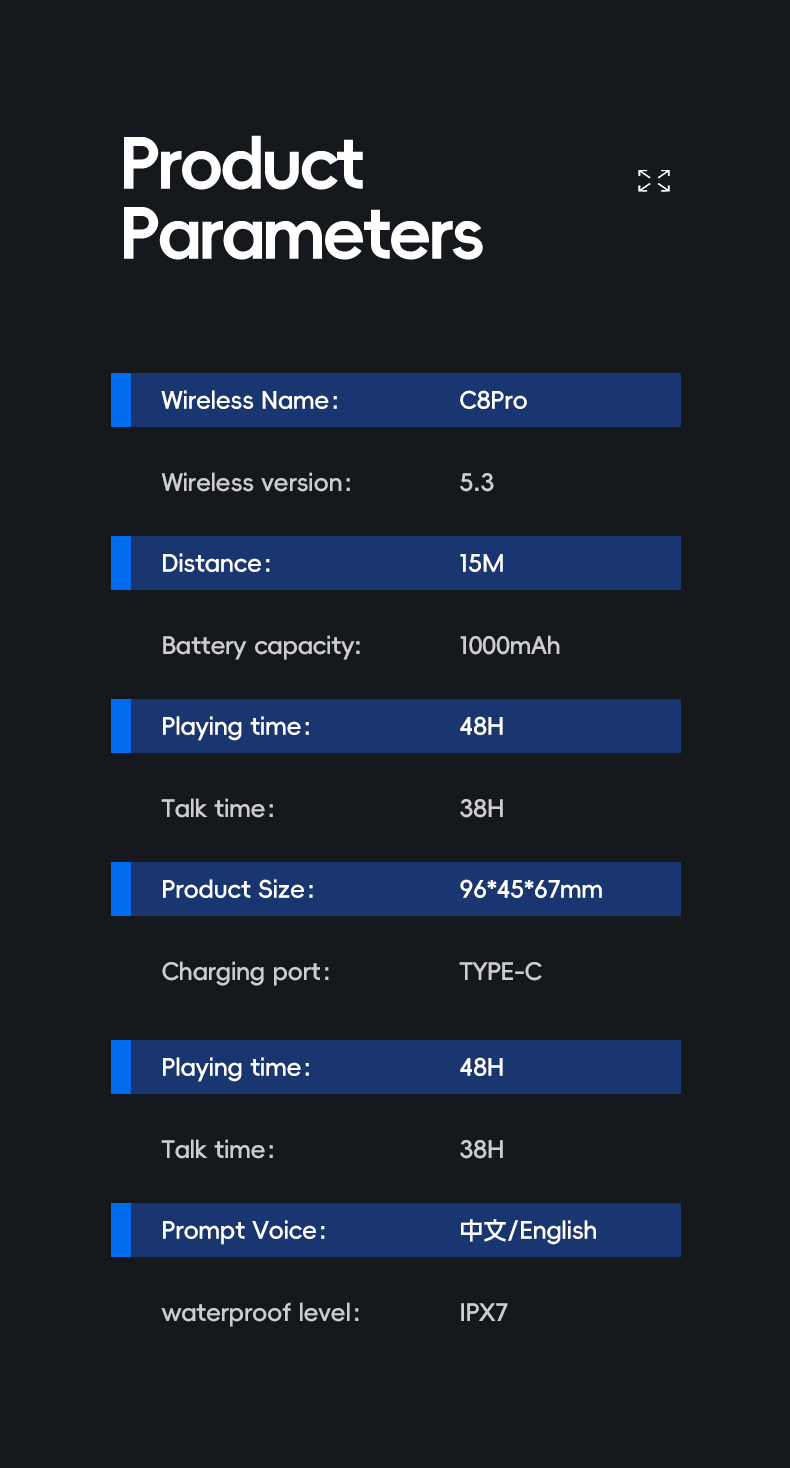Click the 1000mAh value

coord(510,645)
